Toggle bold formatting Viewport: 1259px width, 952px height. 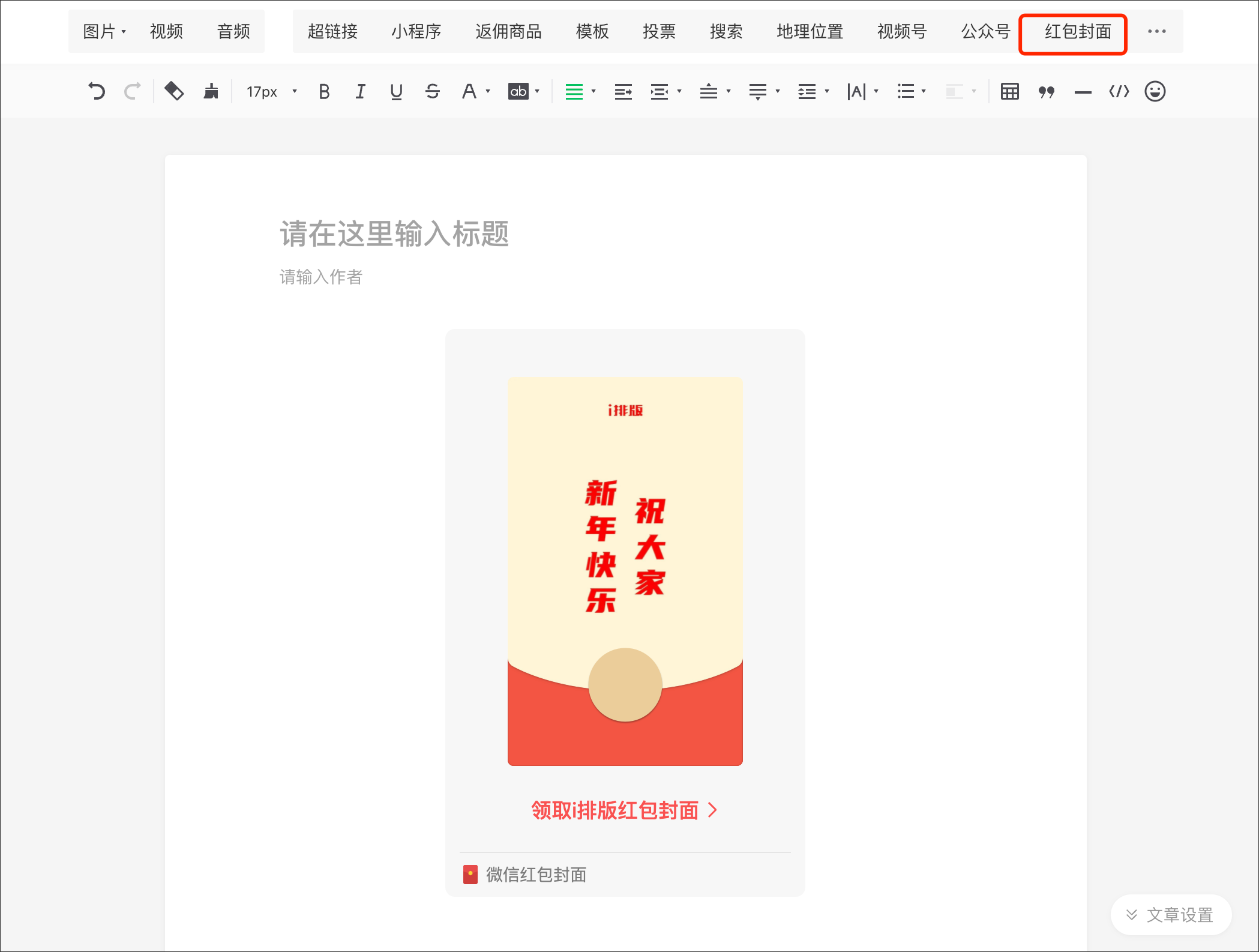(324, 91)
